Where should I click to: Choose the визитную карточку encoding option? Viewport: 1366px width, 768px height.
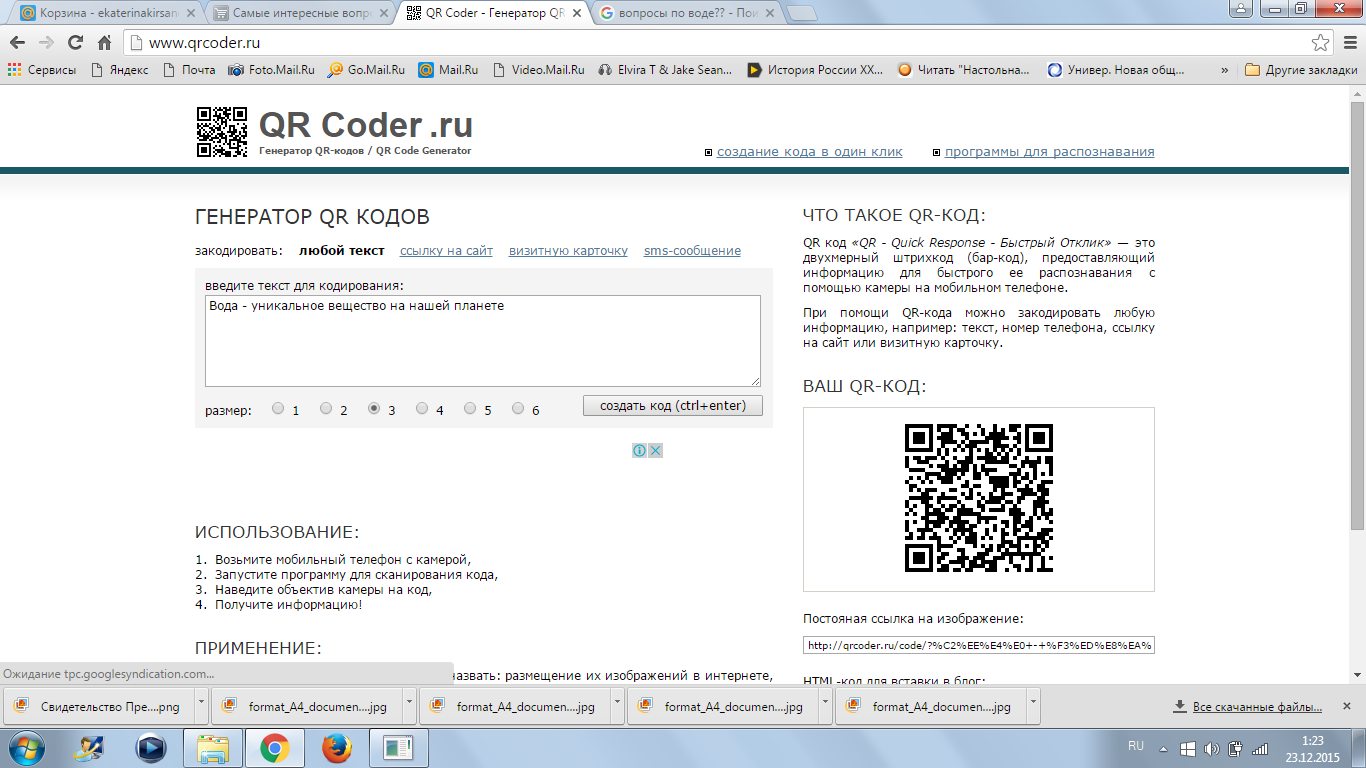pyautogui.click(x=568, y=251)
